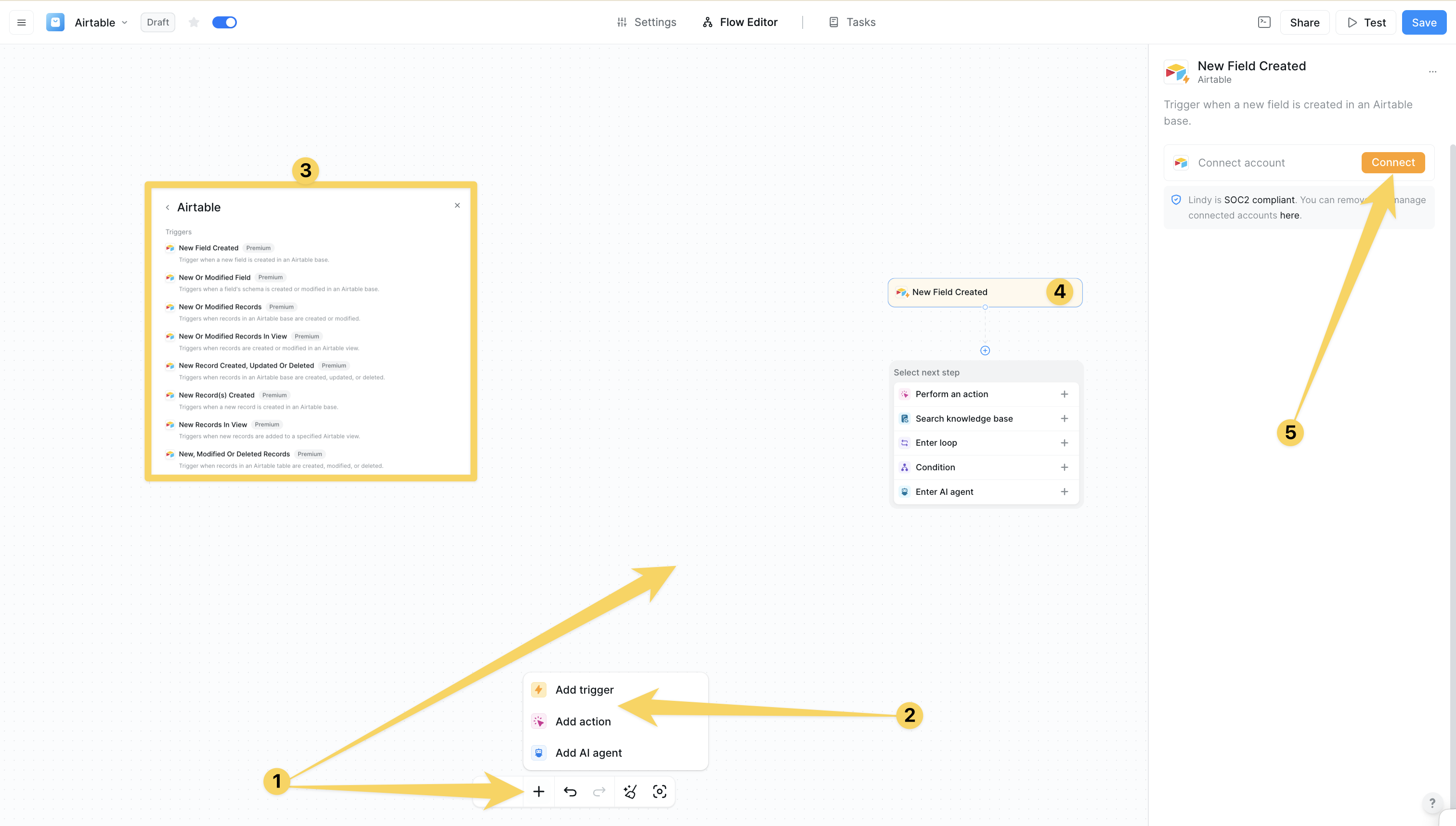Click the undo arrow icon
This screenshot has height=826, width=1456.
point(570,791)
